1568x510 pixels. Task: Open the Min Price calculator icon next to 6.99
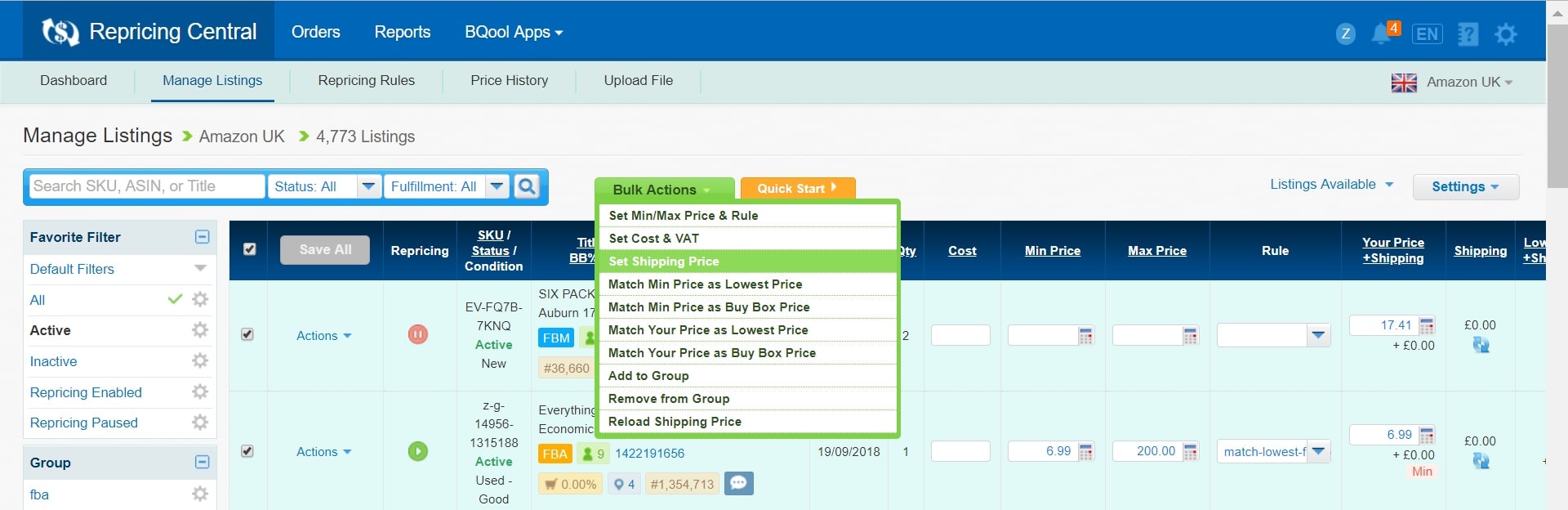[1085, 452]
